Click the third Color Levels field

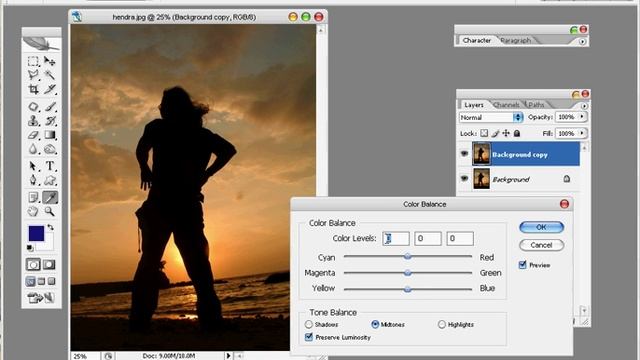click(460, 238)
